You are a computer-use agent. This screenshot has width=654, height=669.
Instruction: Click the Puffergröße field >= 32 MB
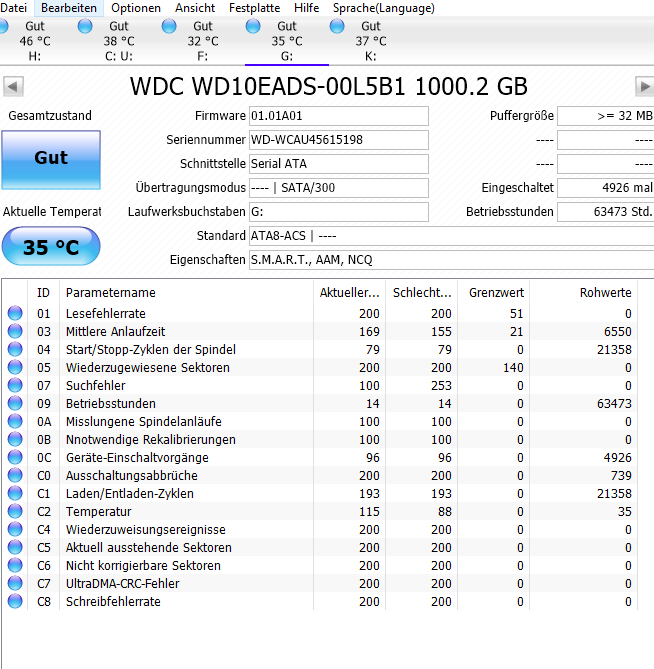tap(606, 116)
